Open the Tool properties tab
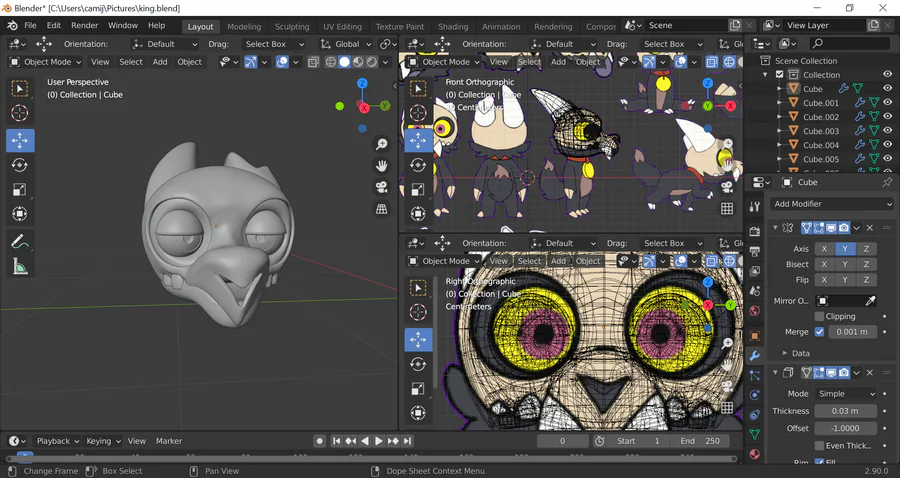Viewport: 900px width, 478px height. coord(755,207)
